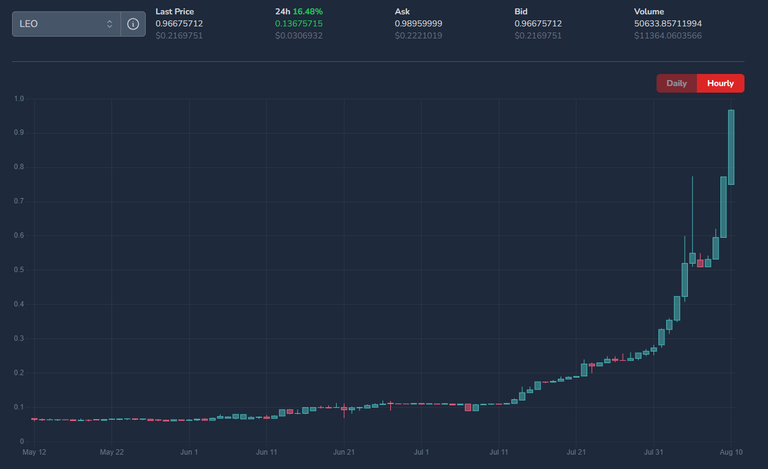Open the LEO token selector dropdown
The height and width of the screenshot is (469, 768).
pyautogui.click(x=66, y=24)
